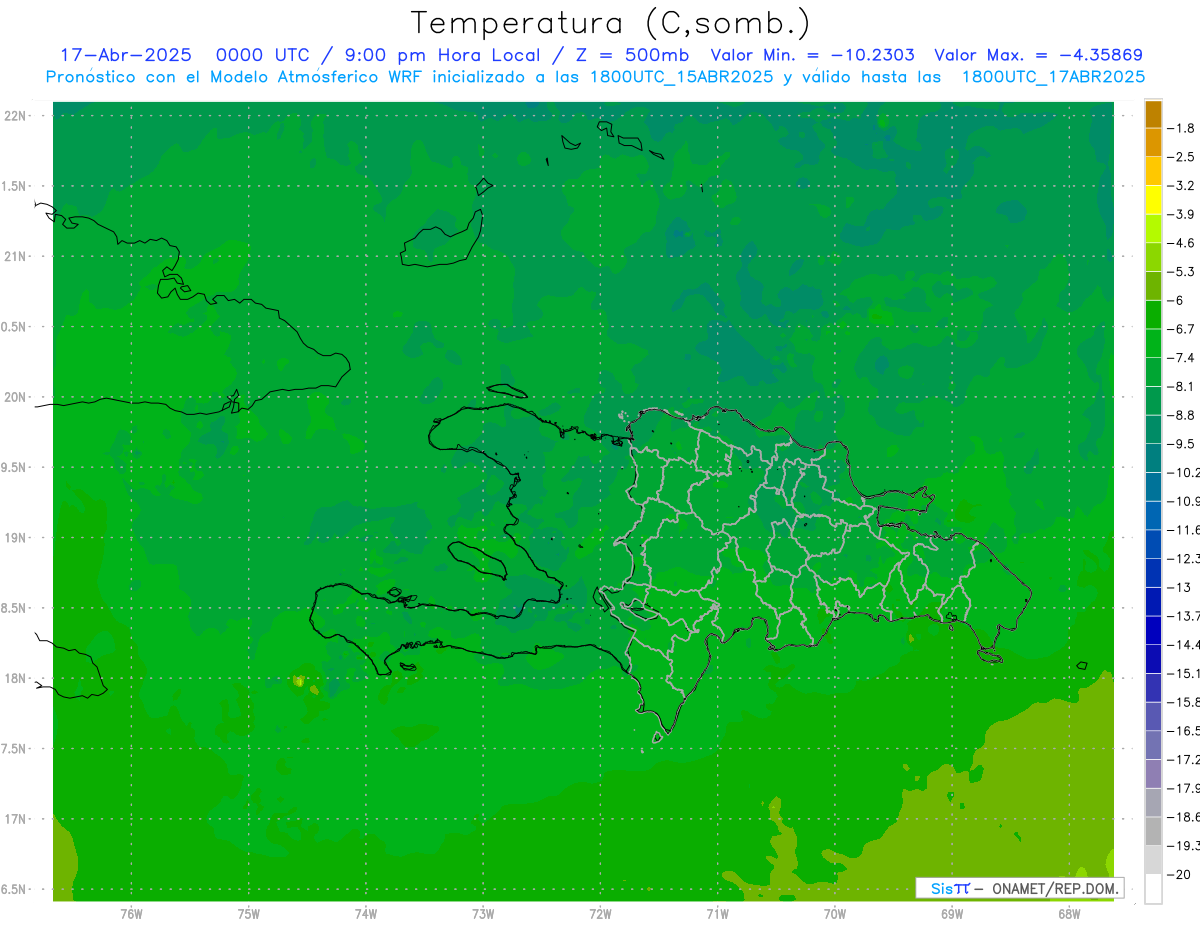
Task: Click the WRF model forecast description line
Action: 595,77
